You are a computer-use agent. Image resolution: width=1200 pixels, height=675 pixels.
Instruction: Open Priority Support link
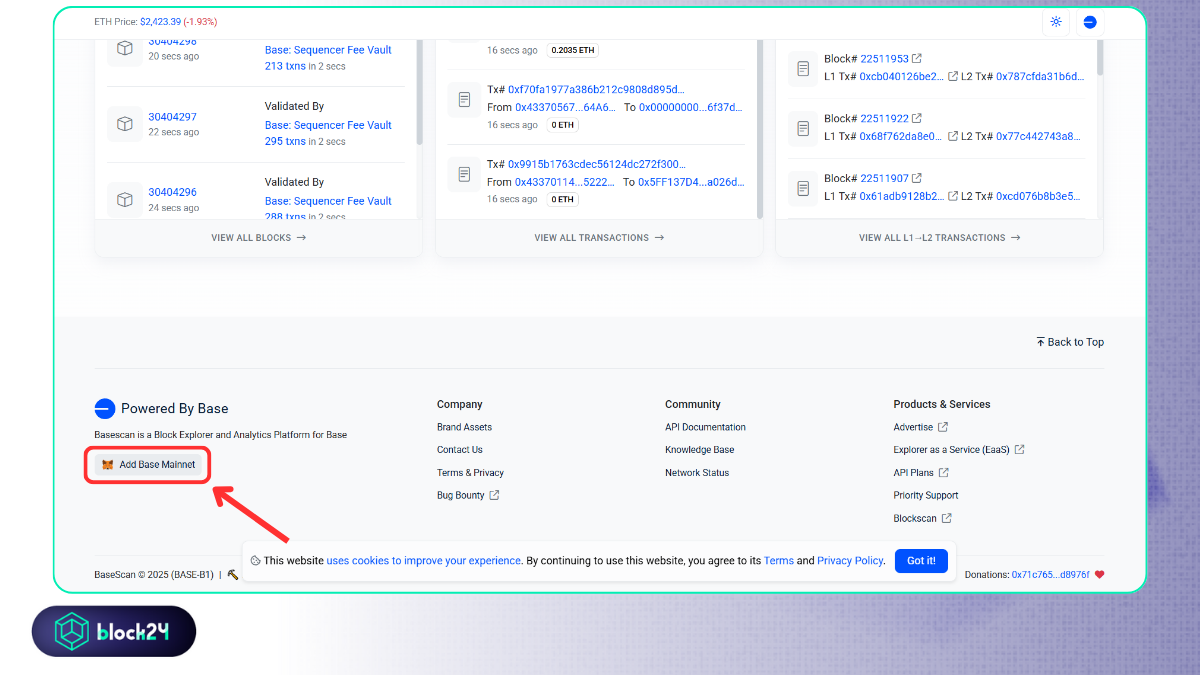point(926,495)
